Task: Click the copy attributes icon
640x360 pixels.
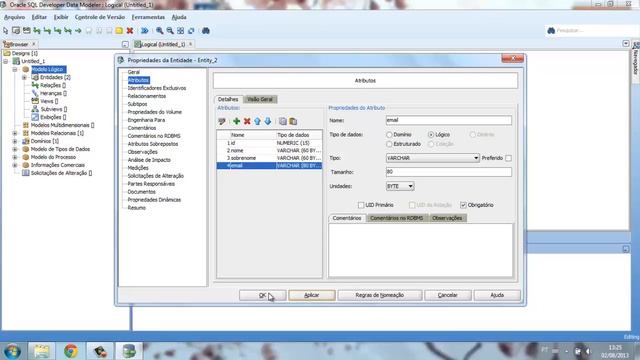Action: tap(282, 121)
